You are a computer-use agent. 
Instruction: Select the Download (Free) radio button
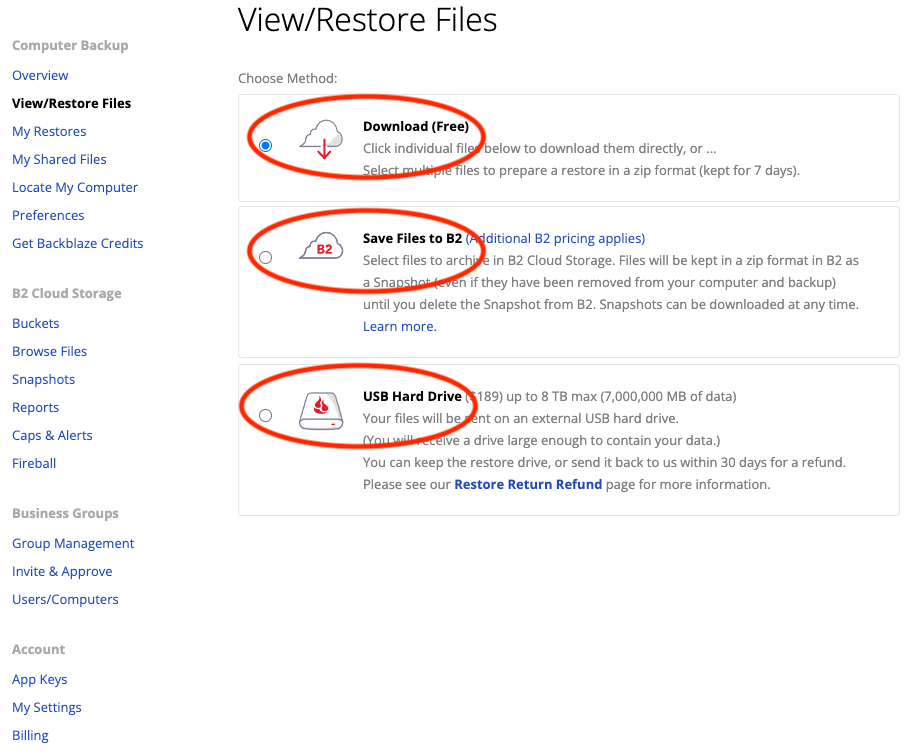(x=265, y=145)
